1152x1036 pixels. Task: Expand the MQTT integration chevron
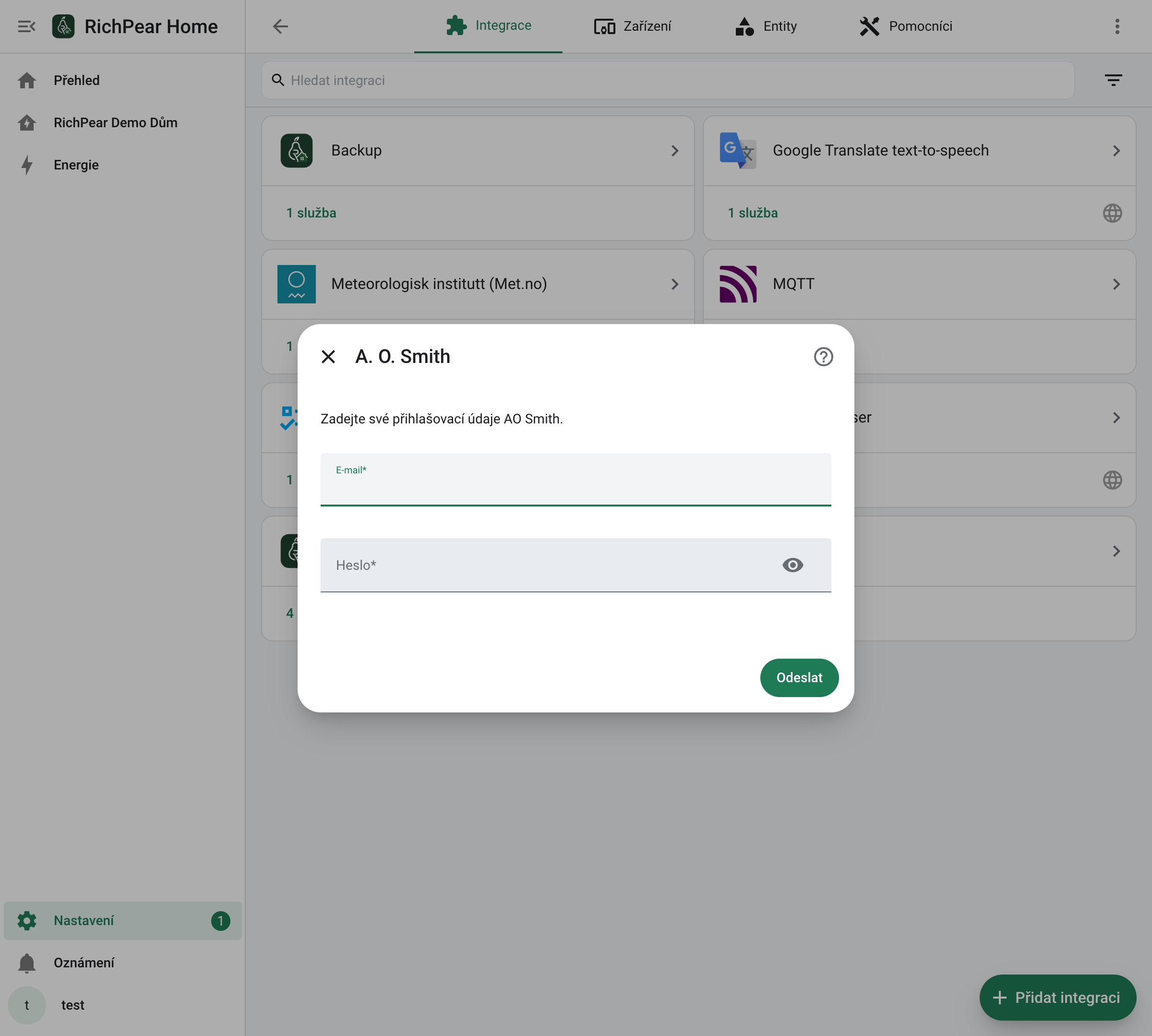point(1116,284)
